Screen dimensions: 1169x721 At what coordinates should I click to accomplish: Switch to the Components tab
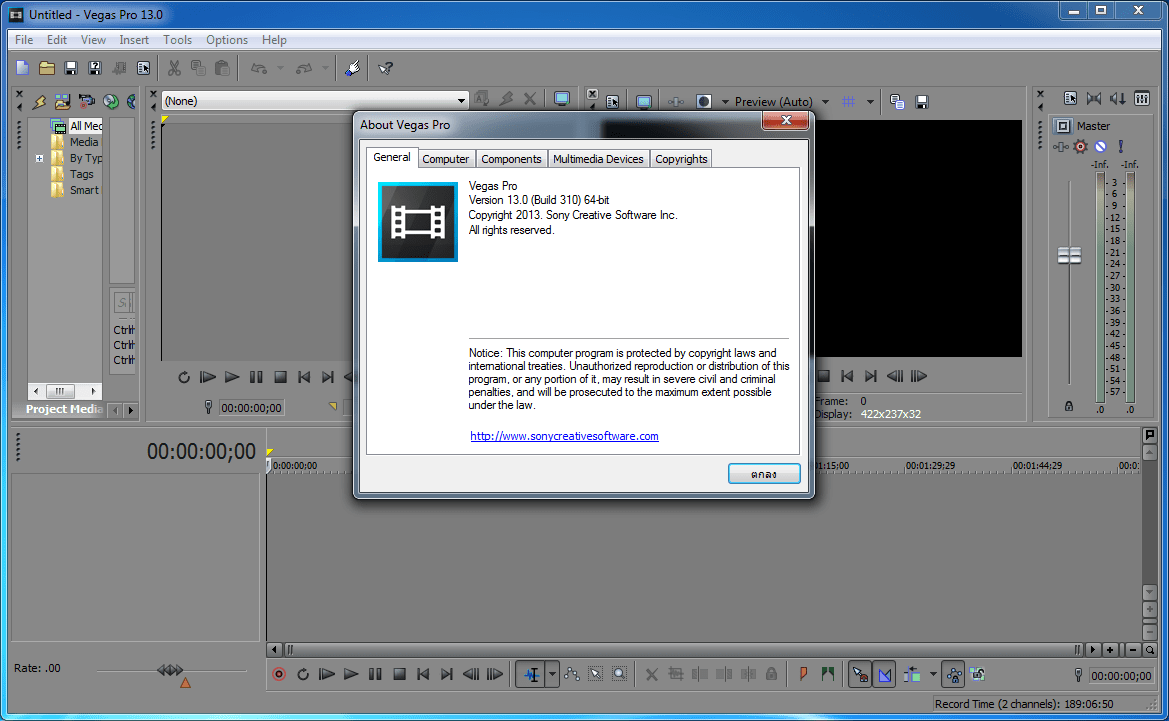(x=511, y=159)
